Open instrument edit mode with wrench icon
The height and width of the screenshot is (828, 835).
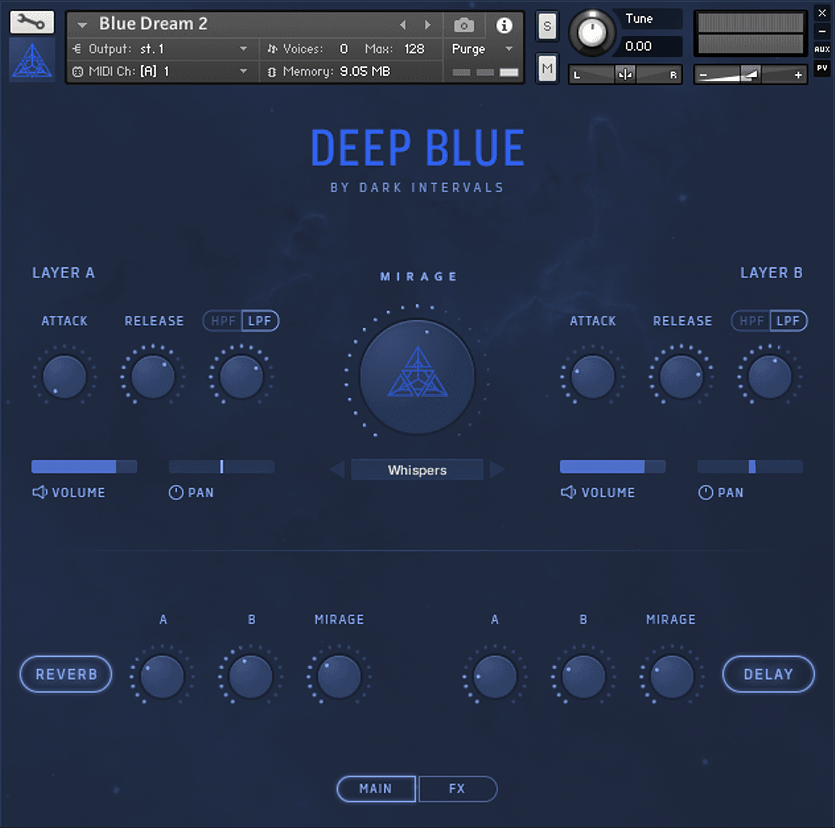[x=31, y=22]
